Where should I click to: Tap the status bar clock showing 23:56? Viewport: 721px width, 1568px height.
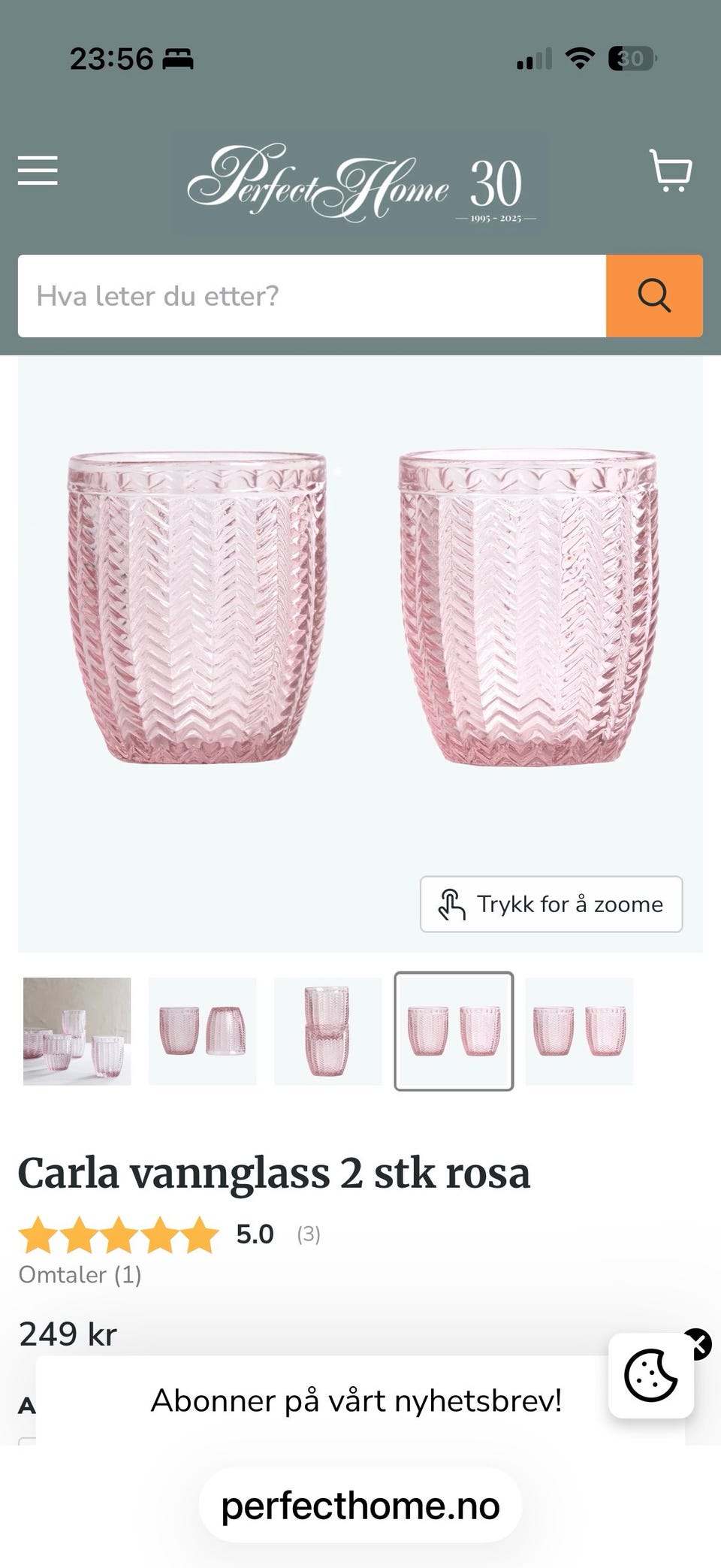click(111, 59)
